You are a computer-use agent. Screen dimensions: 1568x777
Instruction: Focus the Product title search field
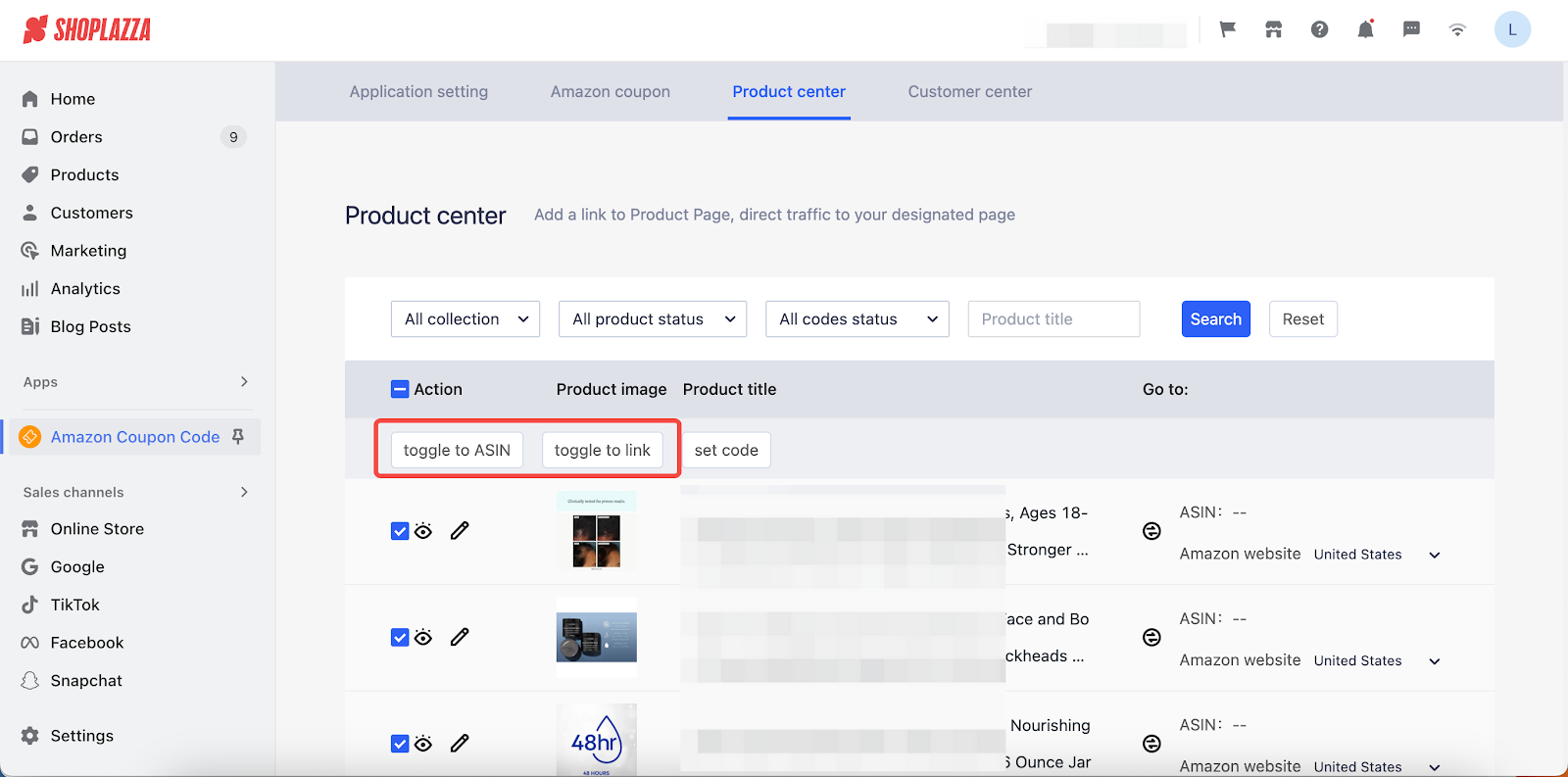[1053, 319]
